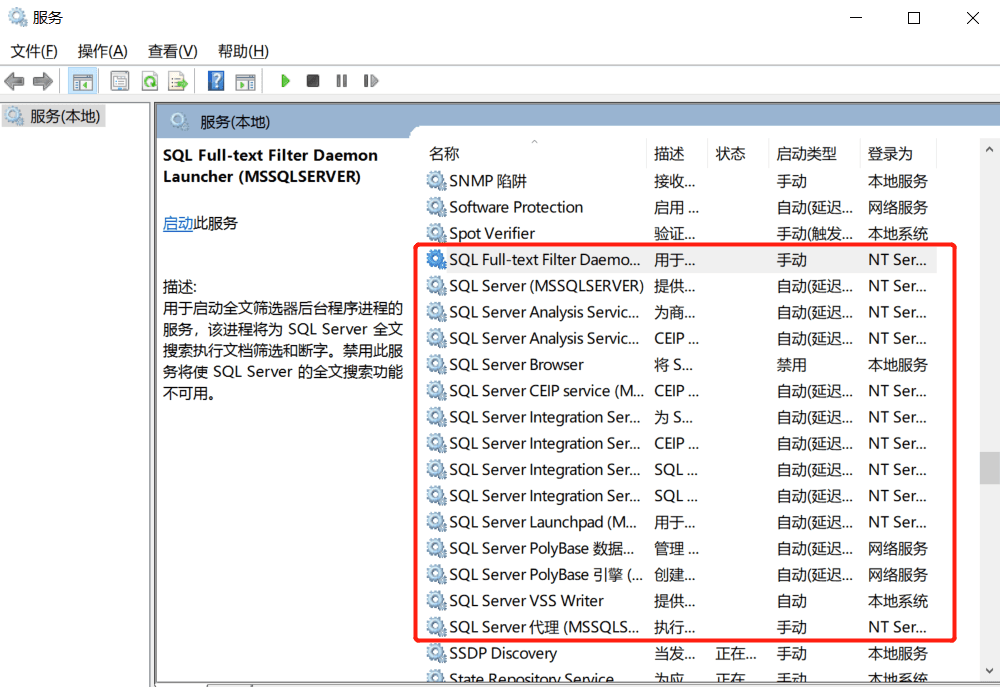The height and width of the screenshot is (687, 1000).
Task: Select the Spot Verifier gear icon
Action: (x=436, y=233)
